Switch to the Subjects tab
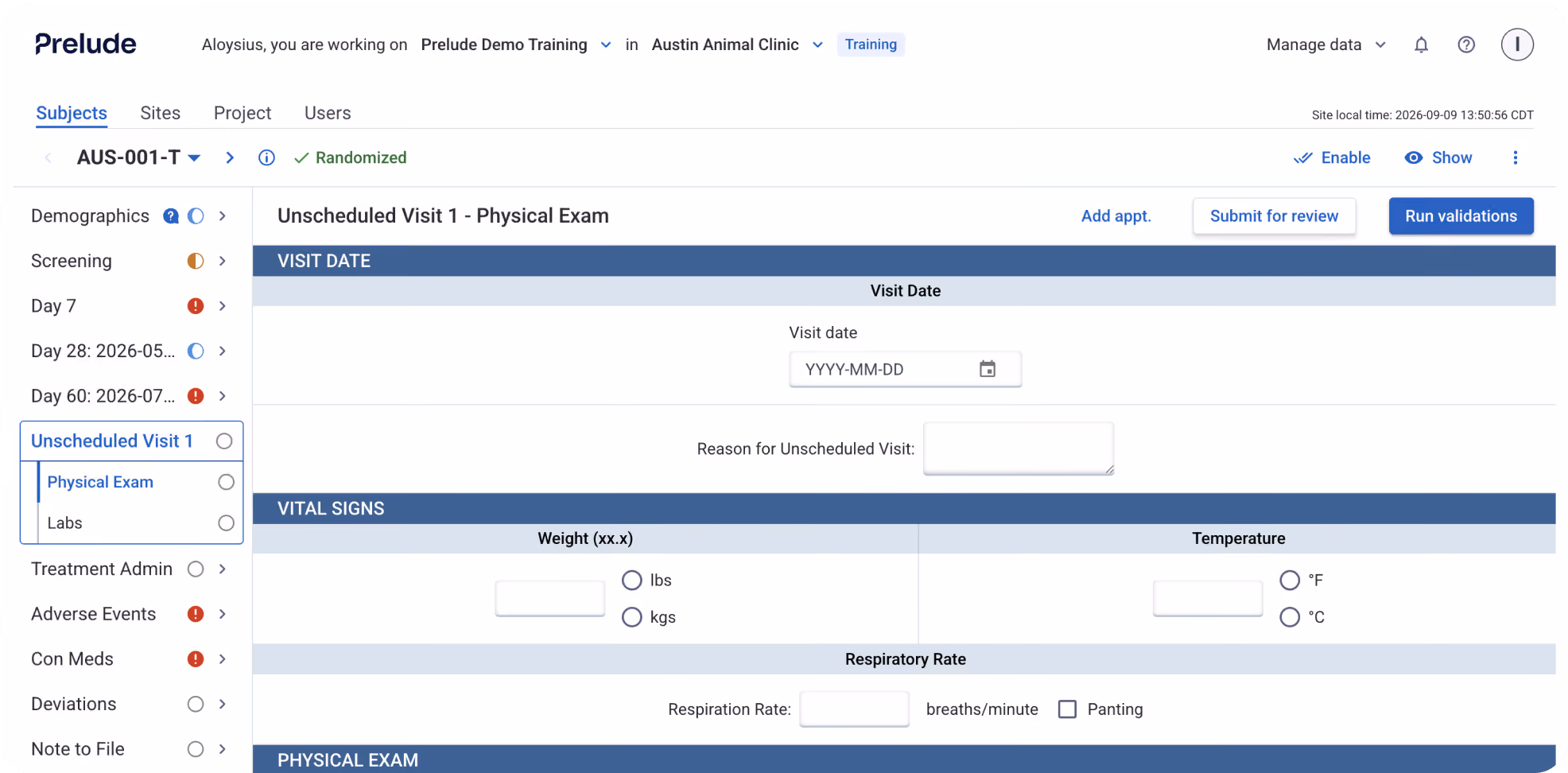 tap(72, 113)
